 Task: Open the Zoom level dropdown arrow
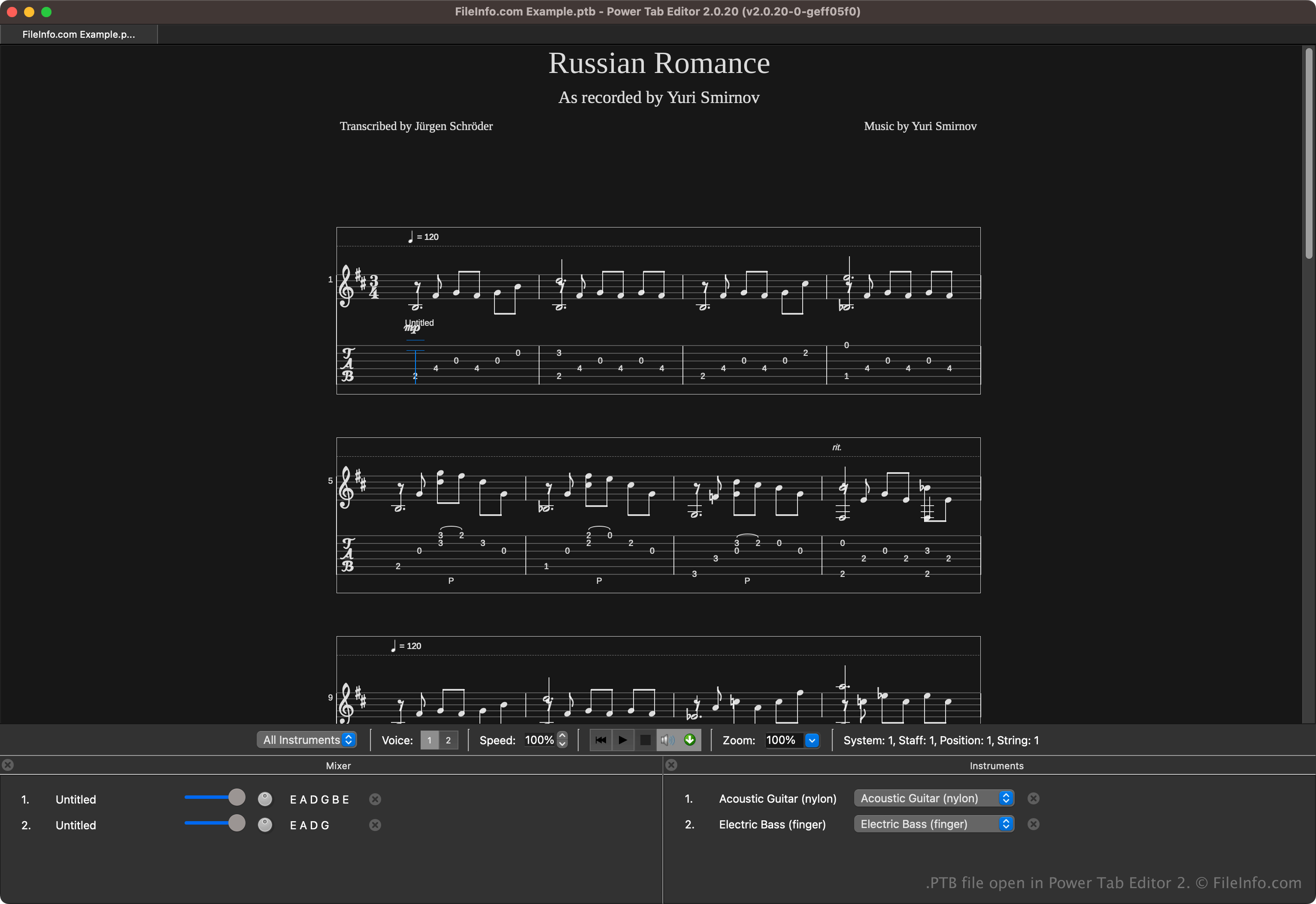[812, 740]
